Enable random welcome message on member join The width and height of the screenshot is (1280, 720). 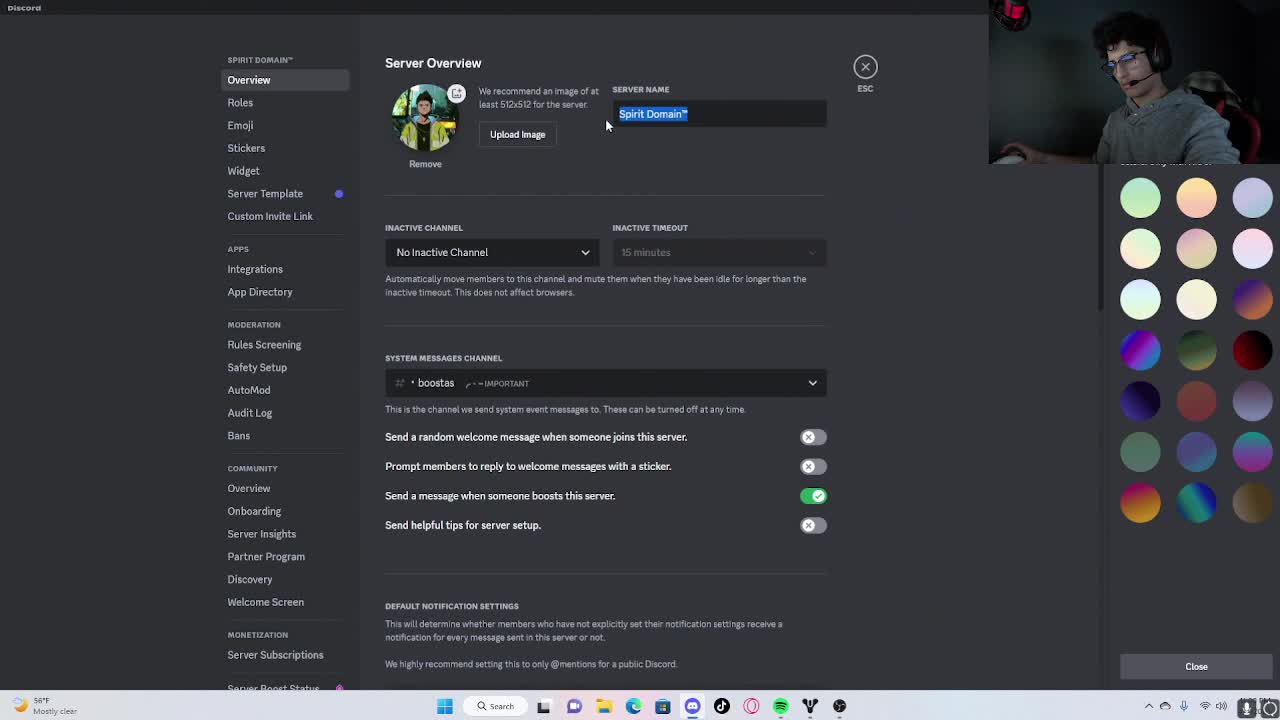pos(813,437)
